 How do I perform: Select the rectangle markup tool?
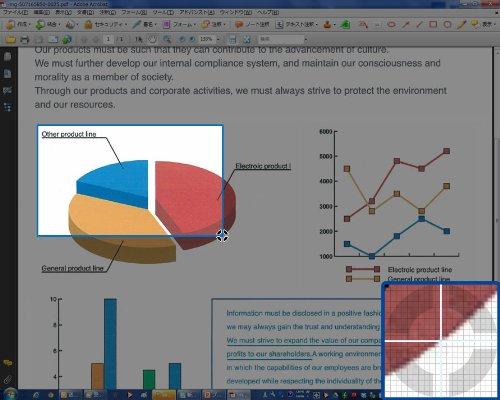[433, 24]
